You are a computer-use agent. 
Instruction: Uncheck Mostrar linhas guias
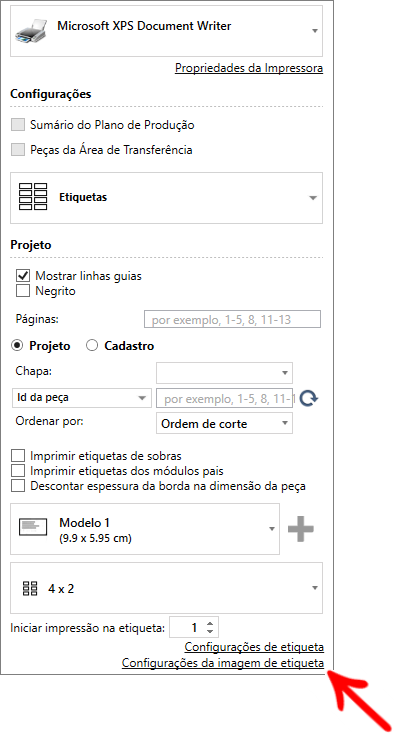point(23,276)
